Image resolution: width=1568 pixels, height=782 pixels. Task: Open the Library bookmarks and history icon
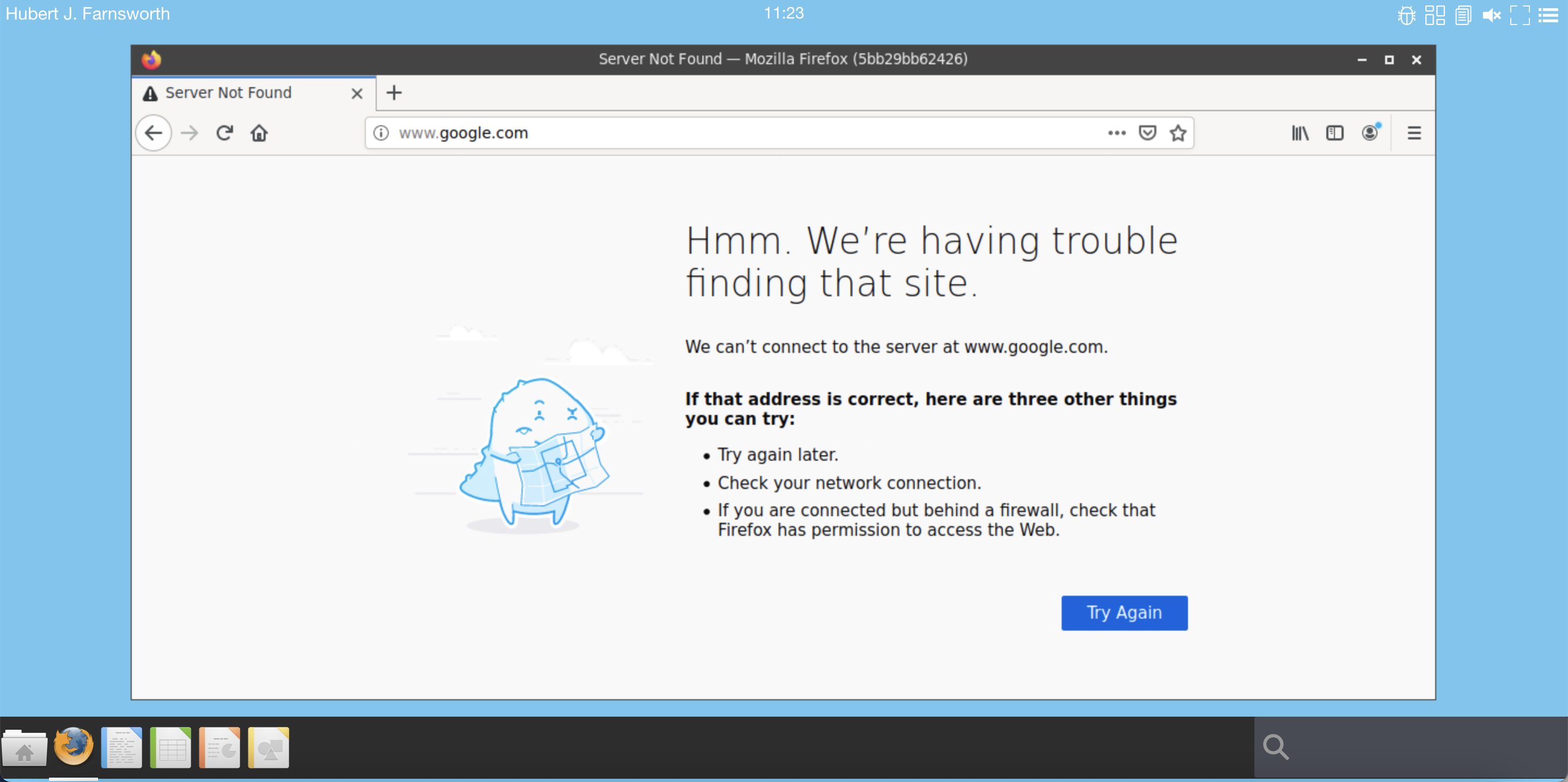(x=1300, y=133)
